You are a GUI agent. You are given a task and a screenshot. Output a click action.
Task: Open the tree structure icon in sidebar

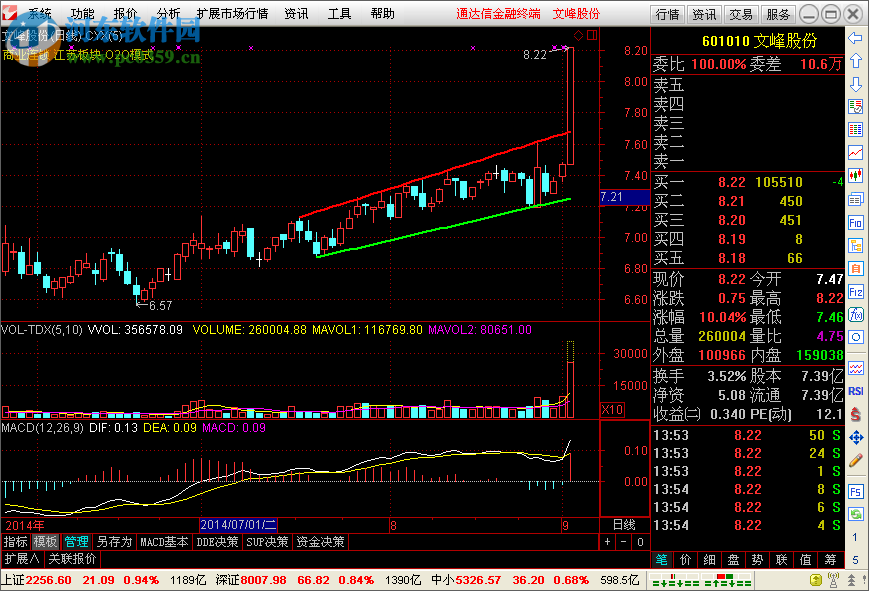tap(856, 245)
